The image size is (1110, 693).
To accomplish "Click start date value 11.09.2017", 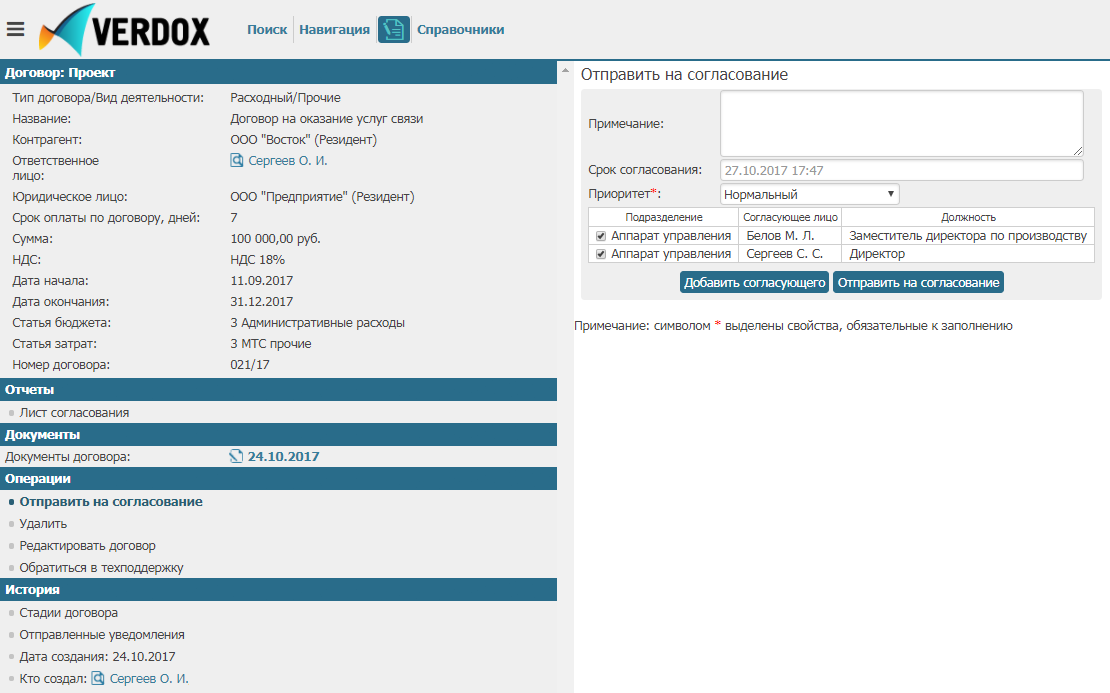I will pyautogui.click(x=261, y=281).
